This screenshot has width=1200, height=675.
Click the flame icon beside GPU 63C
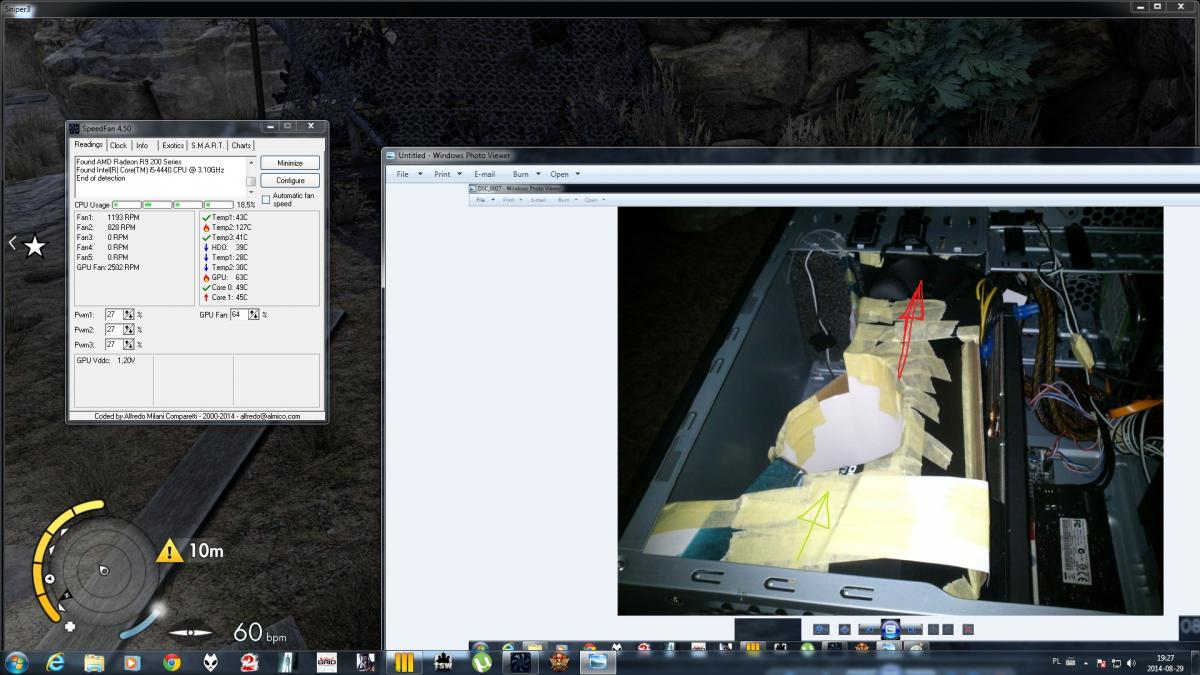tap(206, 278)
